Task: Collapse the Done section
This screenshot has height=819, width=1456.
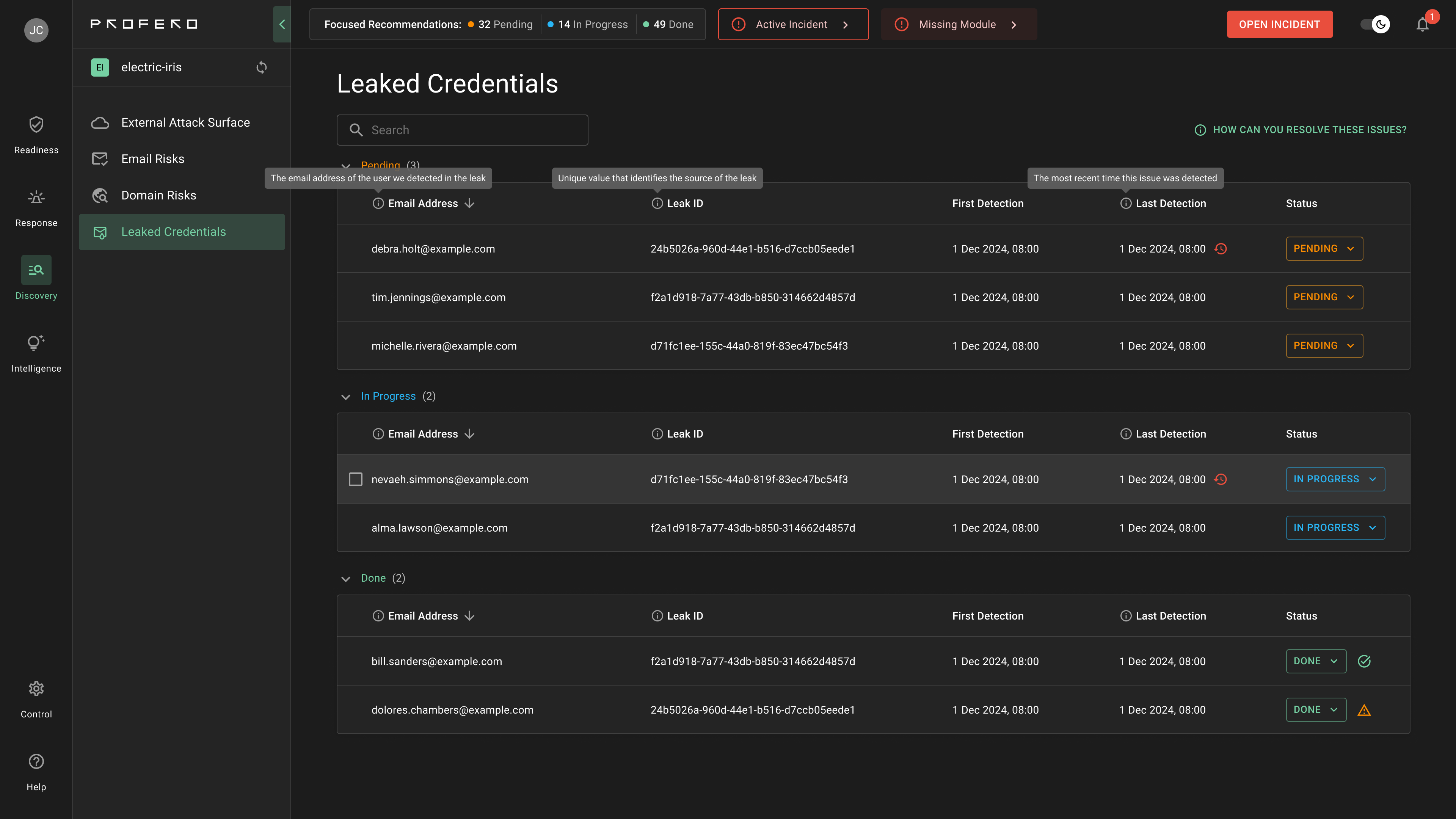Action: click(345, 578)
